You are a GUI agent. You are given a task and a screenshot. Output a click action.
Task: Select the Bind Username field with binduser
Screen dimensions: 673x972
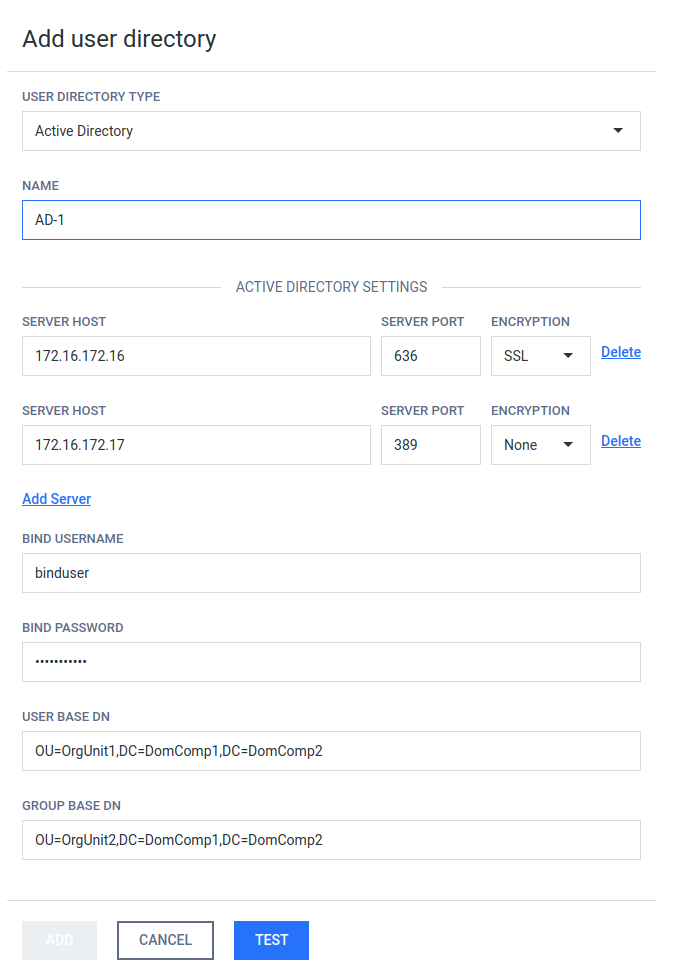(331, 572)
